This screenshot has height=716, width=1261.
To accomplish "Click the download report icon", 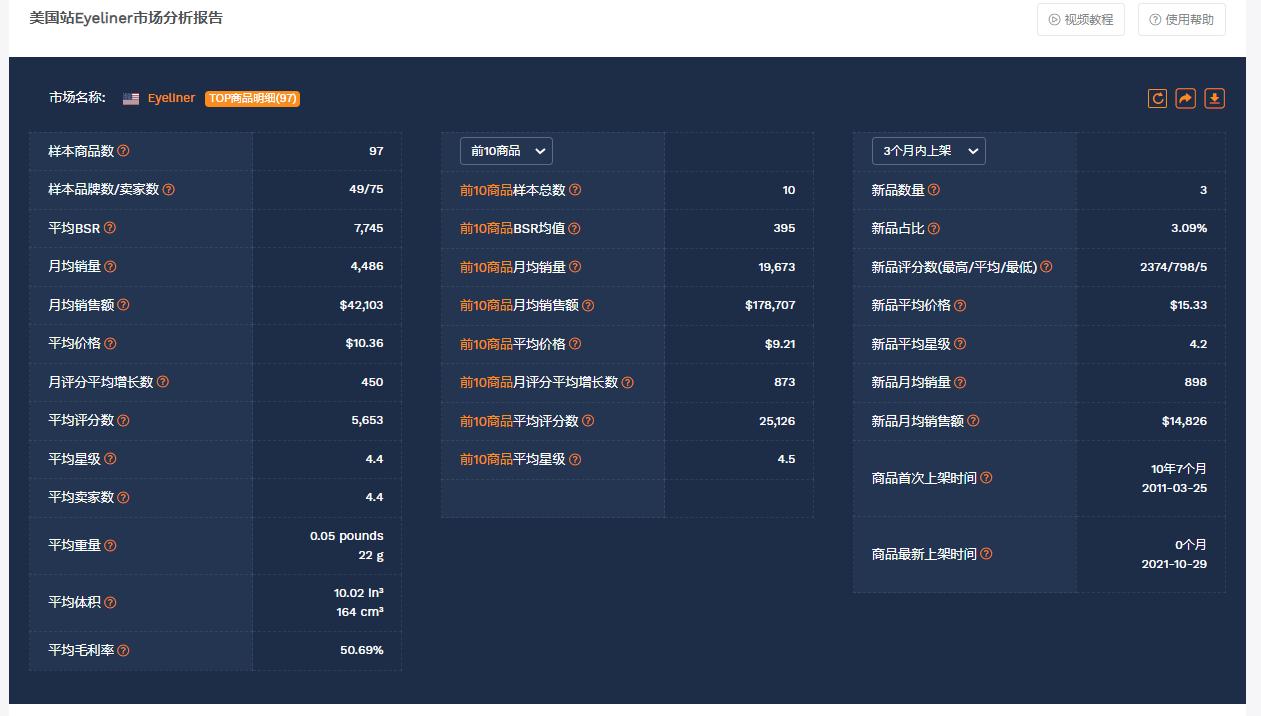I will (x=1214, y=98).
